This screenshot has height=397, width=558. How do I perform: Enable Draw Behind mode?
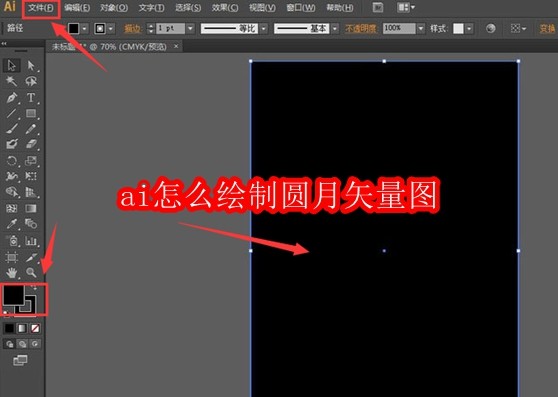click(x=22, y=344)
